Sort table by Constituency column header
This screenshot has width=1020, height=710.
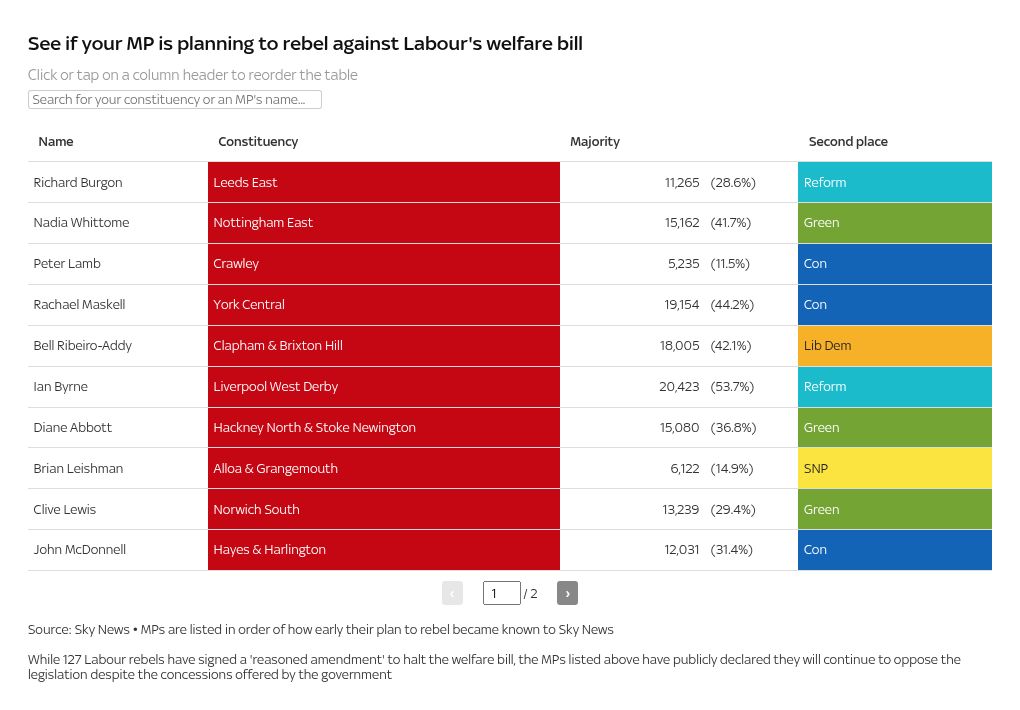(258, 141)
